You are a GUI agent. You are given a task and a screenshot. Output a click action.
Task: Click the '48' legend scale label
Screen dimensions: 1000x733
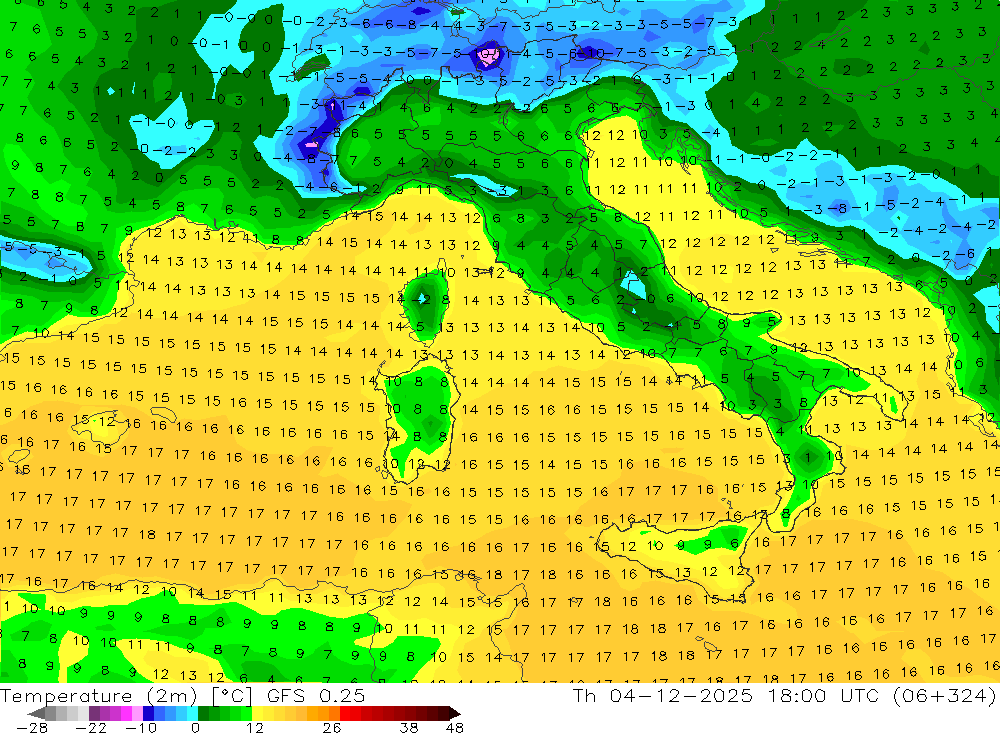pos(455,728)
